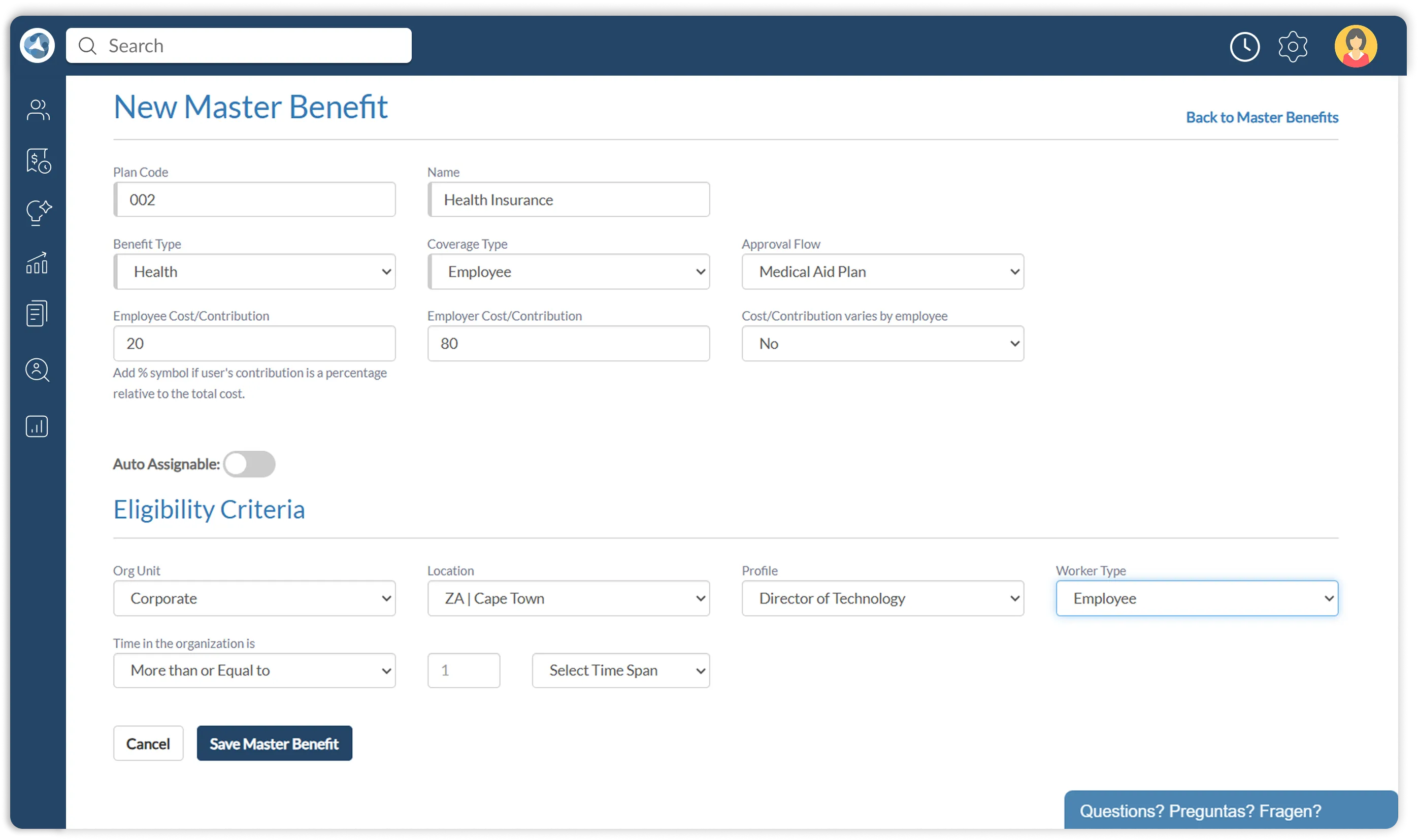Open the Reports bar-chart sidebar icon
1419x840 pixels.
click(37, 426)
